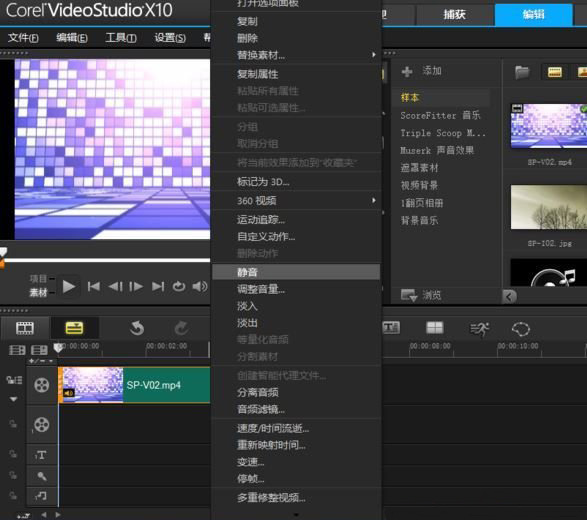
Task: Select Mute in the context menu
Action: coord(296,272)
